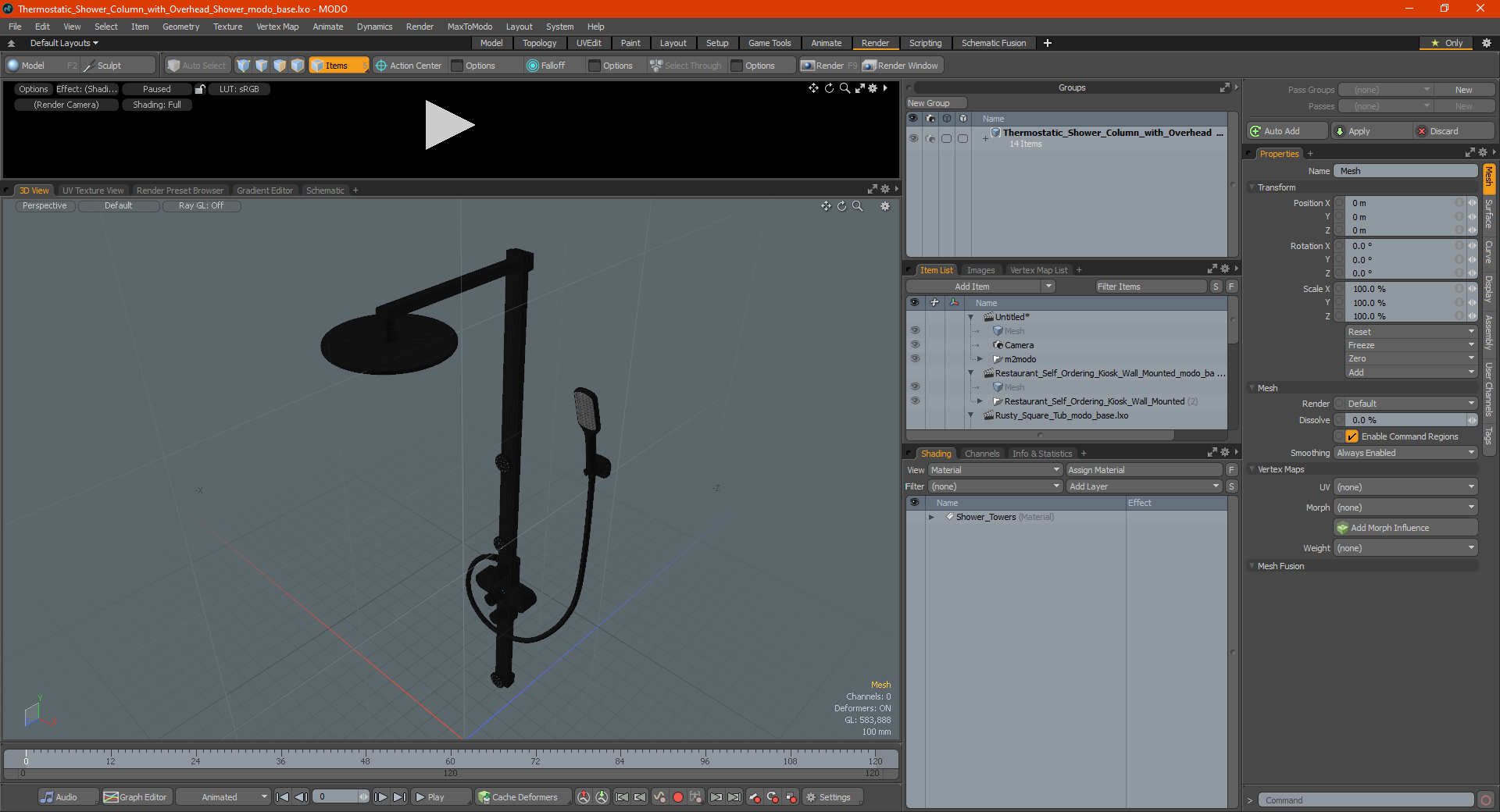Select the Materials selection mode cube icon
The height and width of the screenshot is (812, 1500).
pos(298,66)
